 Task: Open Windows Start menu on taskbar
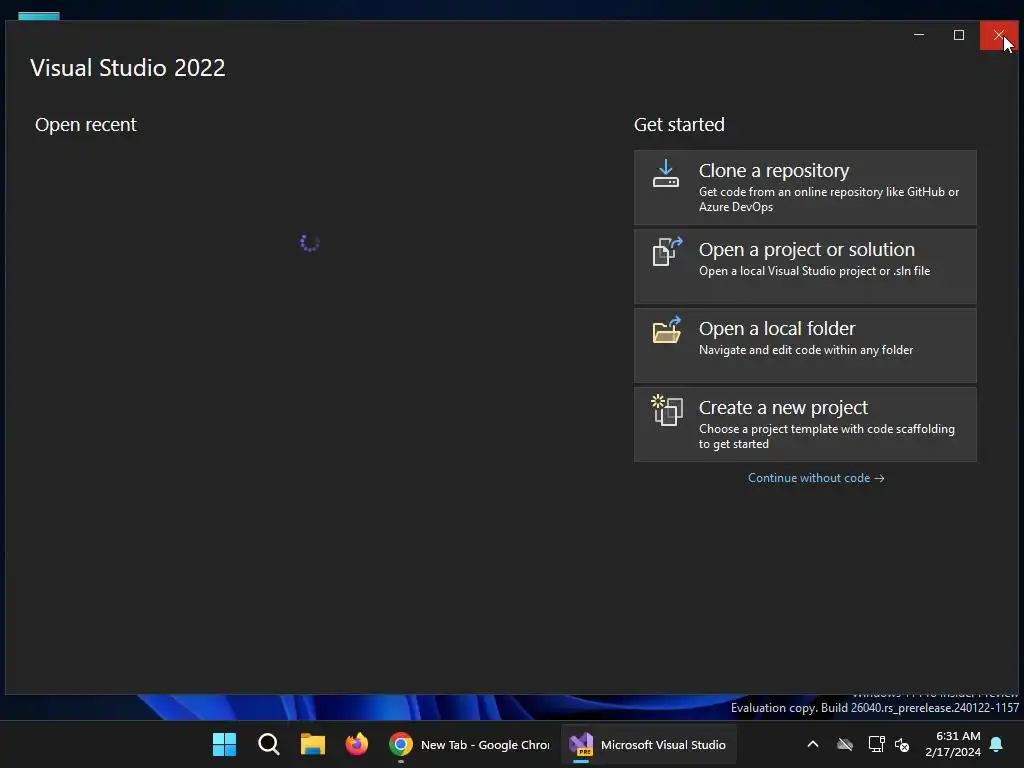pos(224,744)
